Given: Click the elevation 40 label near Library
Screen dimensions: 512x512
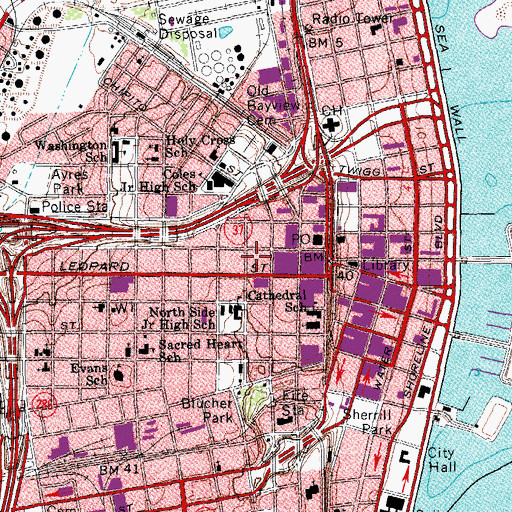Looking at the screenshot, I should [x=345, y=276].
